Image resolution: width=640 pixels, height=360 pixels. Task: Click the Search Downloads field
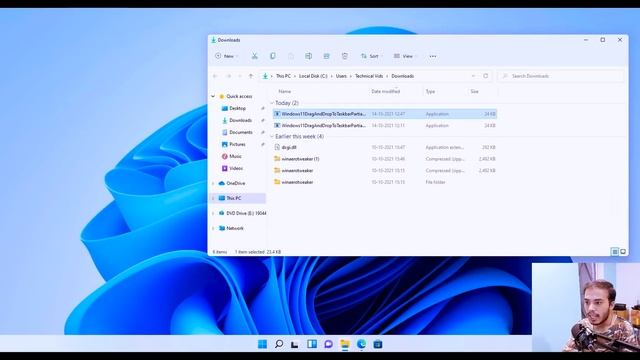561,76
